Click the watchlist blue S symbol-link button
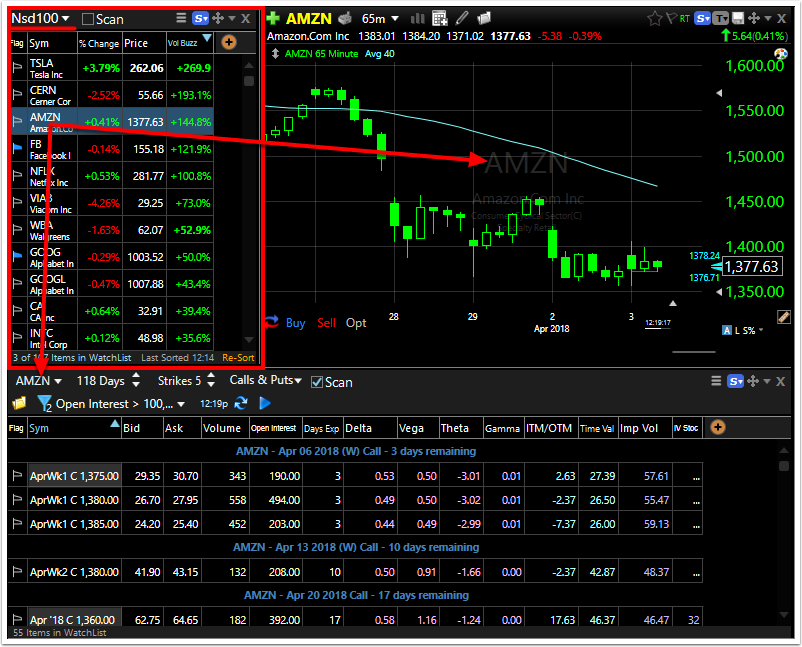The image size is (802, 647). [x=200, y=19]
